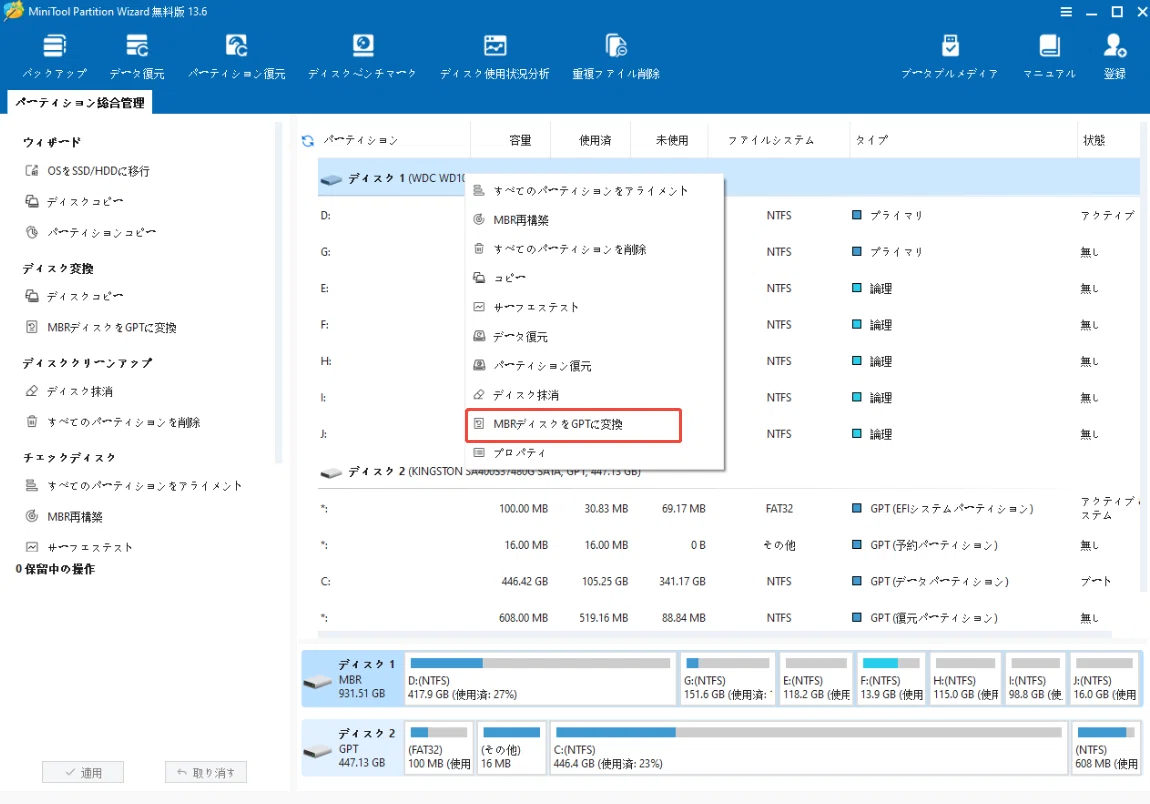Select ディスク 2 GPT 447.13 GB in disk map

coord(353,748)
